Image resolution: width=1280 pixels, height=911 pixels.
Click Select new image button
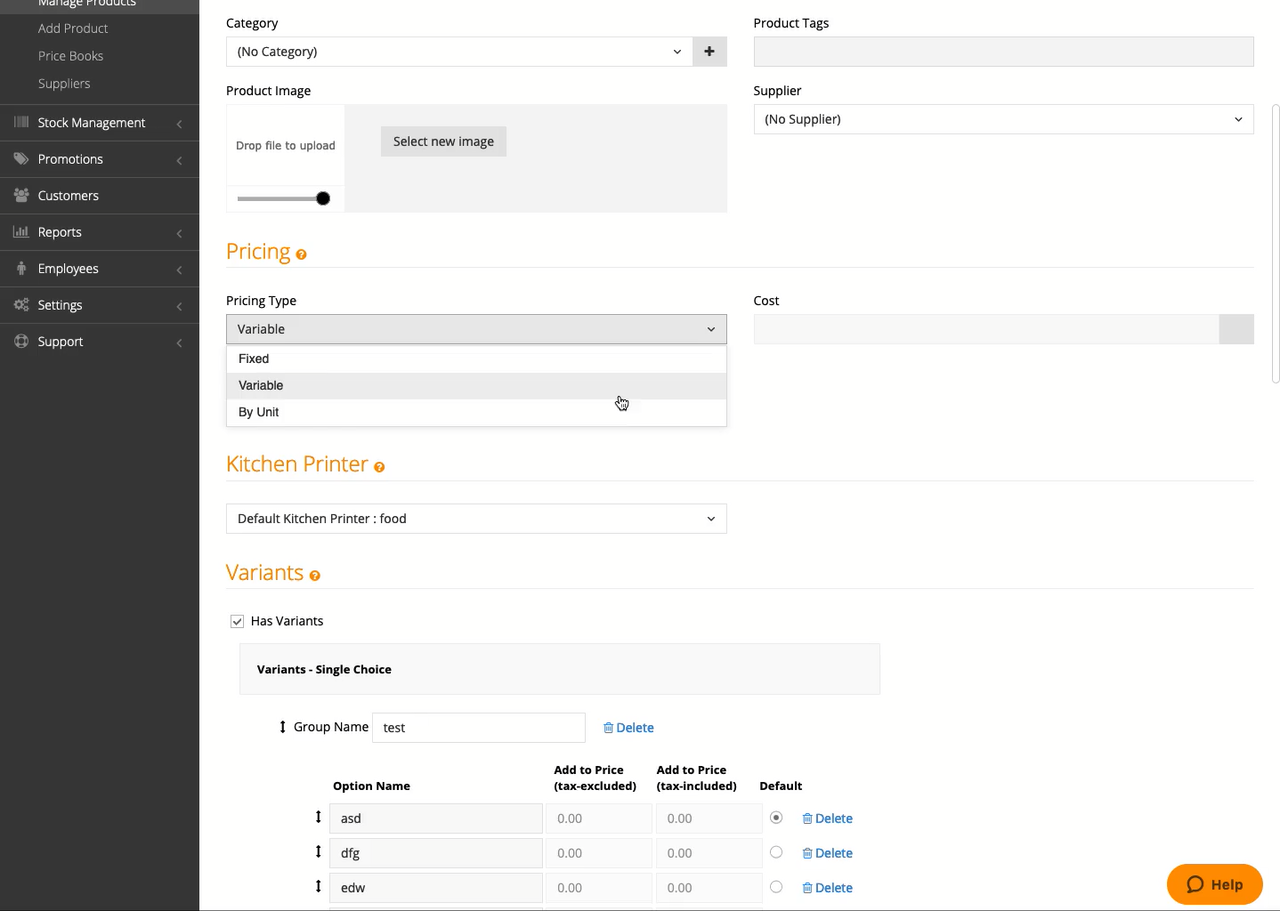[444, 141]
